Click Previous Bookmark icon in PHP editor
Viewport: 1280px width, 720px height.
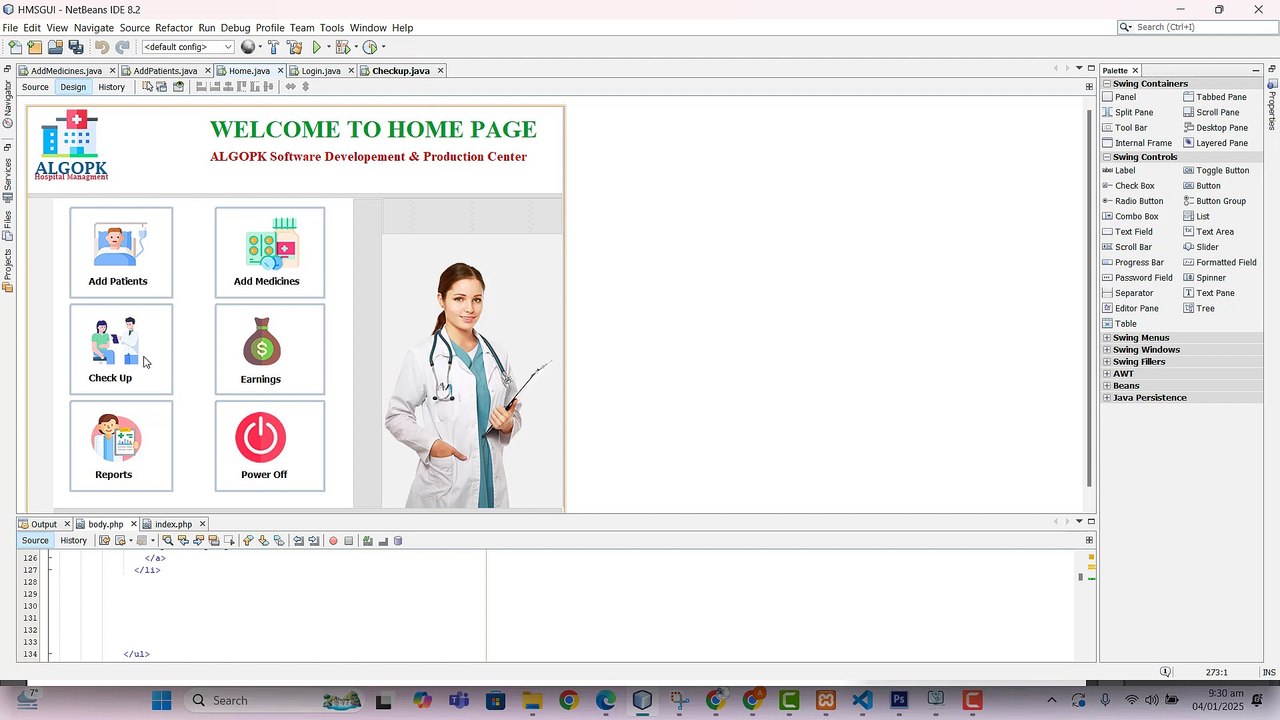coord(248,541)
